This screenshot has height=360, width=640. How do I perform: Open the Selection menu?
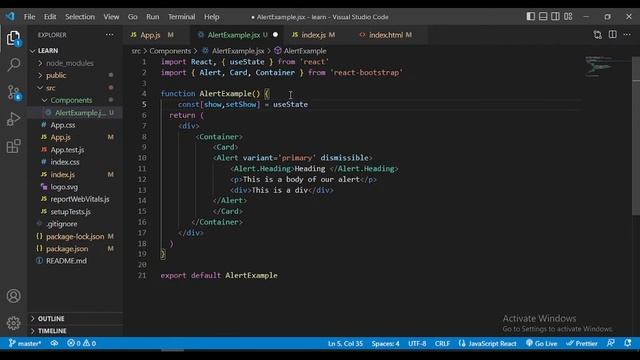coord(80,17)
